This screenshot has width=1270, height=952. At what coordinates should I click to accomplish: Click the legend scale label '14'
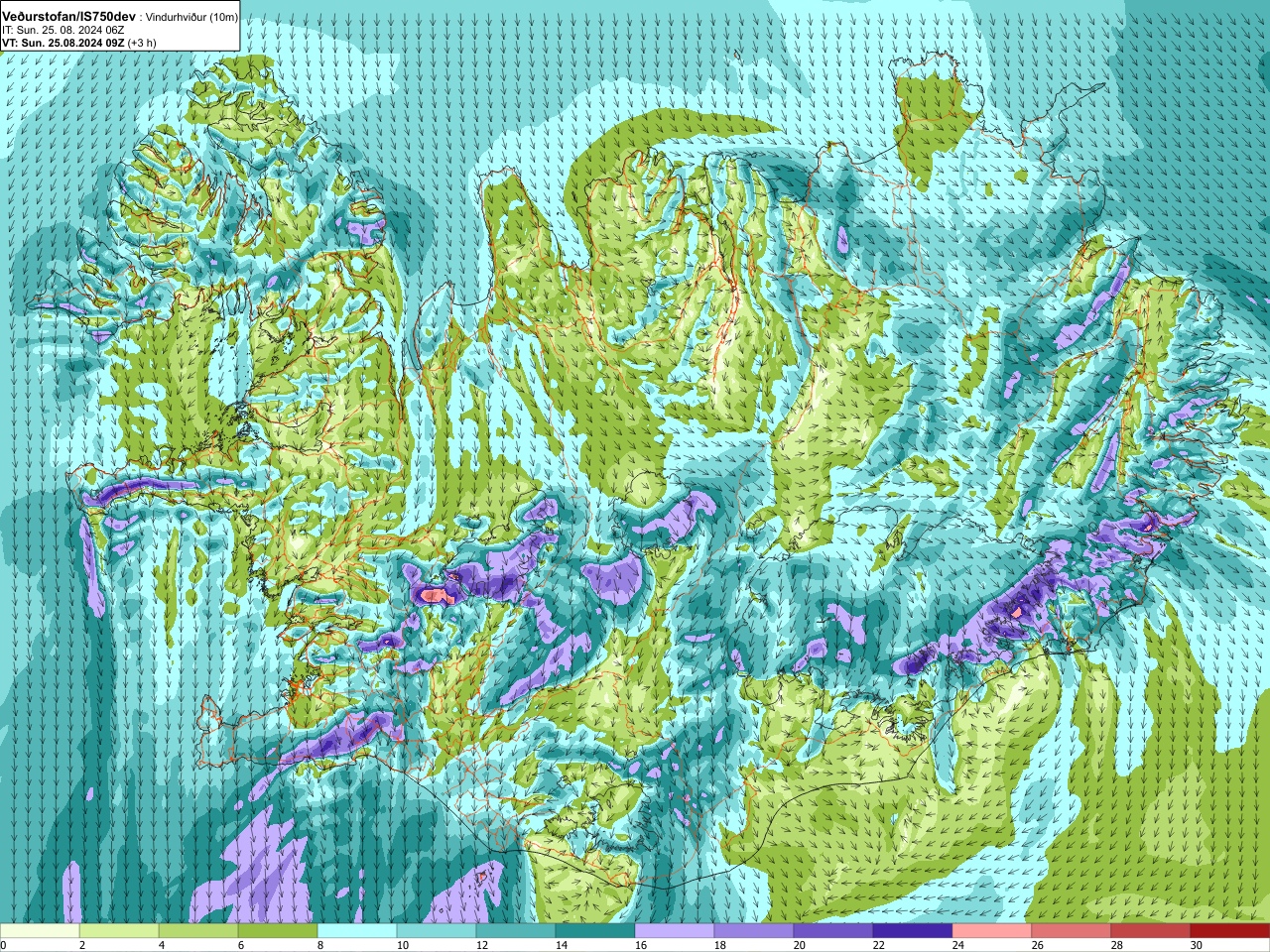click(562, 945)
